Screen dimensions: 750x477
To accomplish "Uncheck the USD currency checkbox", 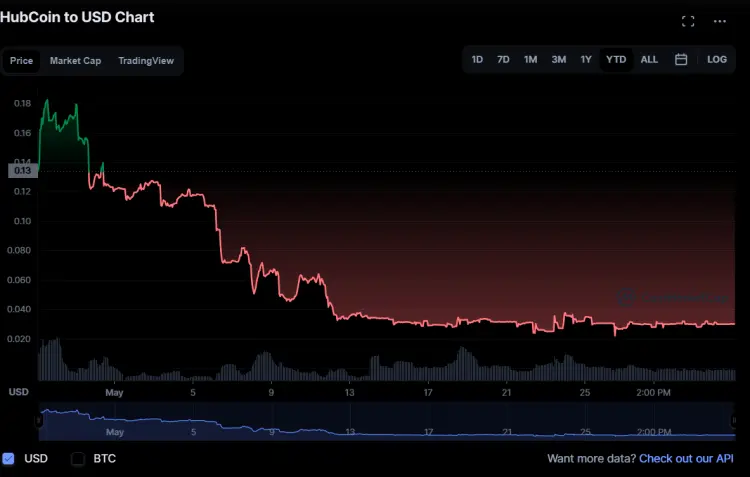I will pyautogui.click(x=9, y=458).
